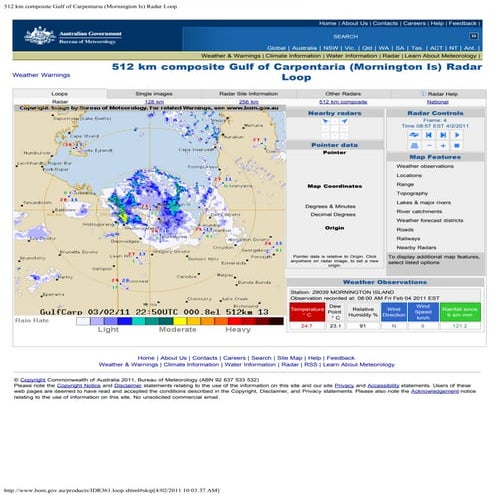Select the Nearby Radars map feature
This screenshot has width=495, height=495.
tap(416, 248)
